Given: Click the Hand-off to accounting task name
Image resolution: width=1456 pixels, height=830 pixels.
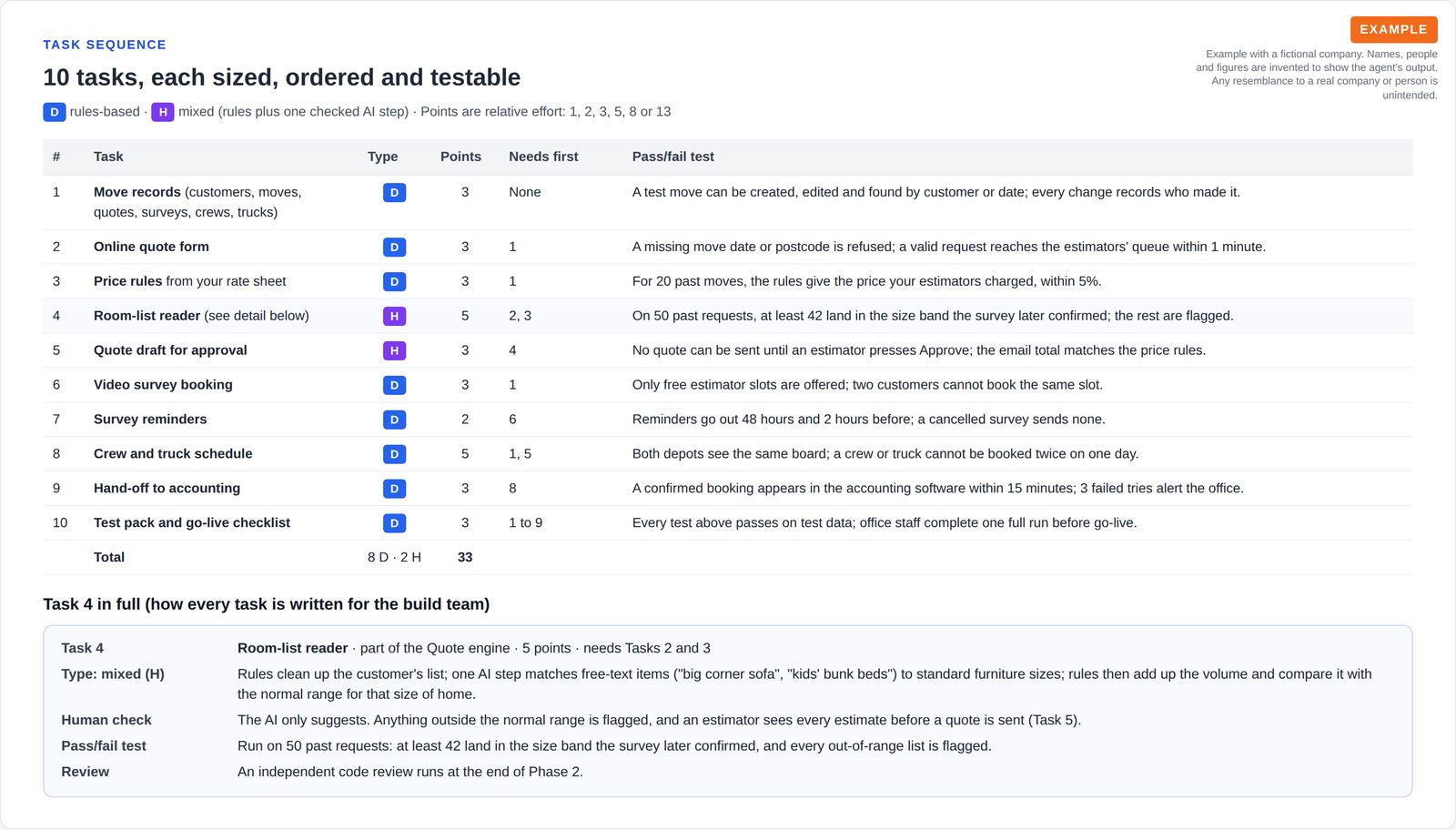Looking at the screenshot, I should 167,488.
